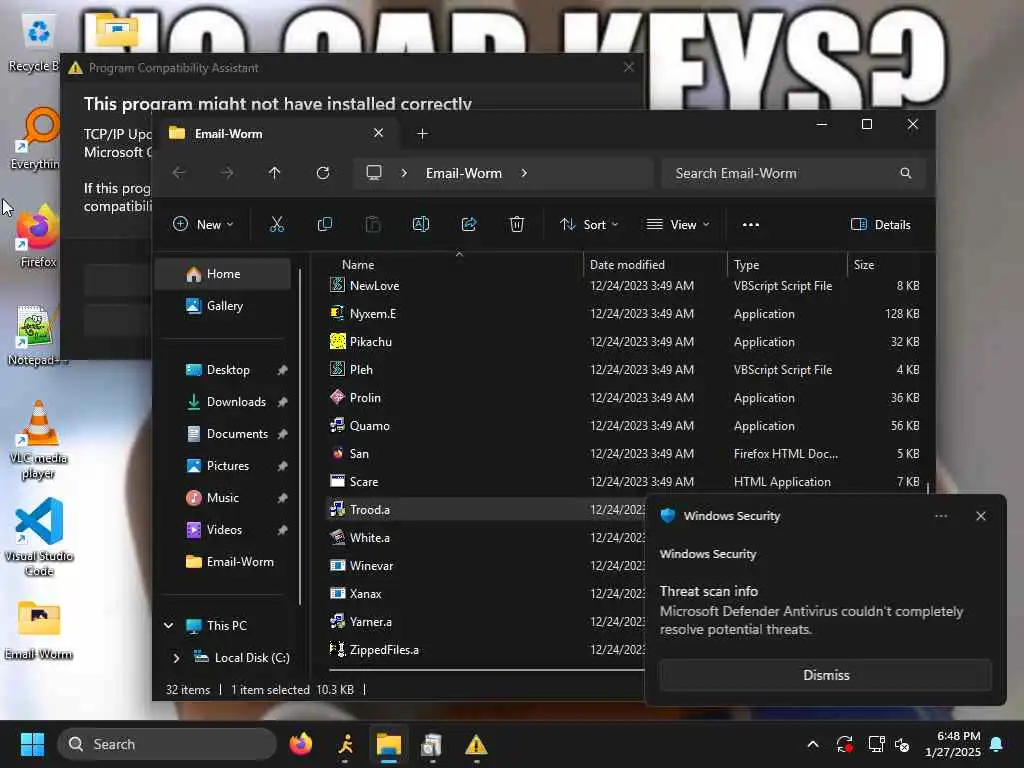Open the Windows Start menu
This screenshot has height=768, width=1024.
click(32, 744)
